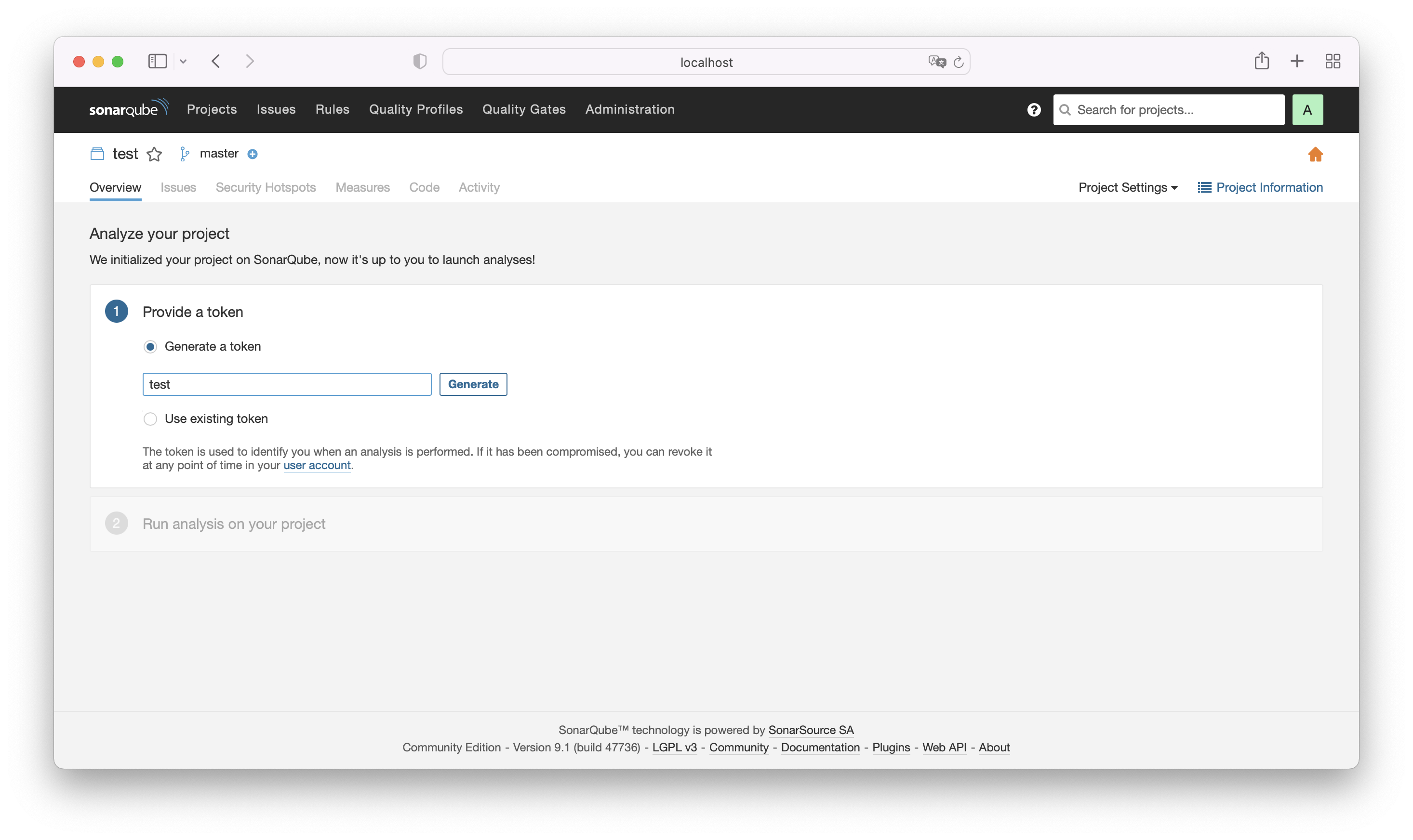The height and width of the screenshot is (840, 1413).
Task: Focus the token name input field
Action: pyautogui.click(x=287, y=384)
